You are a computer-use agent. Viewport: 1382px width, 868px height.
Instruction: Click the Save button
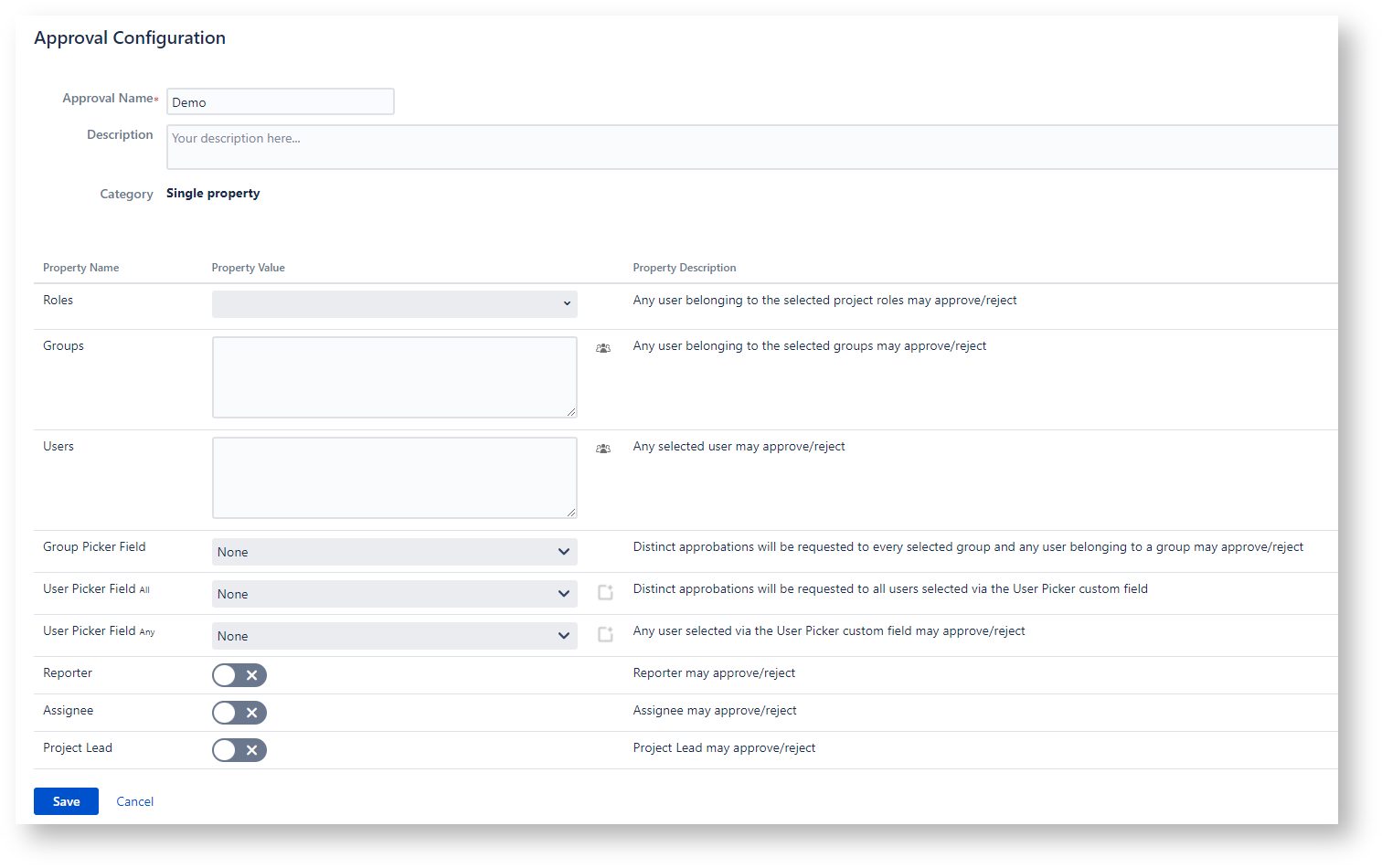coord(66,801)
